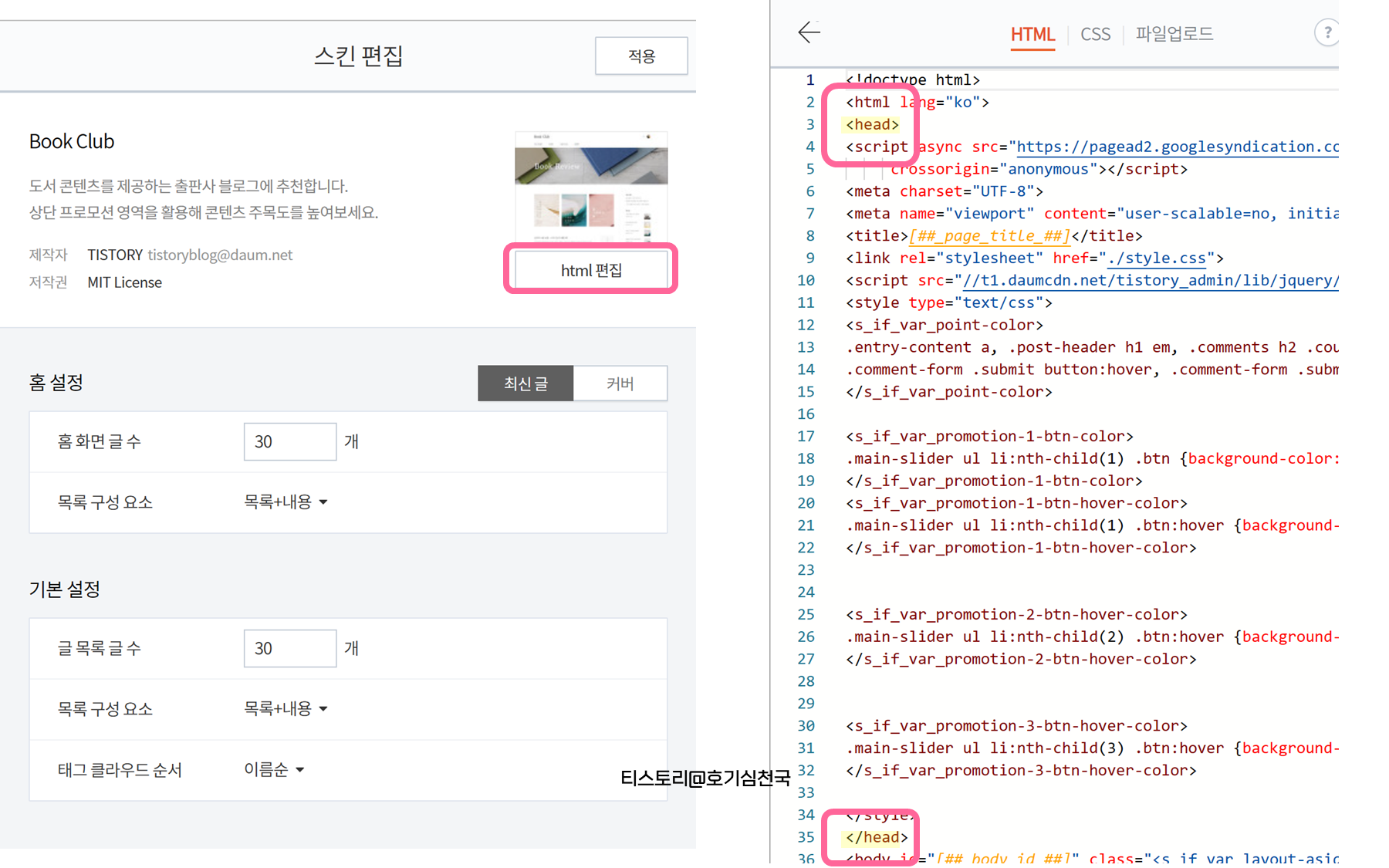The image size is (1389, 868).
Task: Click the MIT License text
Action: tap(124, 282)
